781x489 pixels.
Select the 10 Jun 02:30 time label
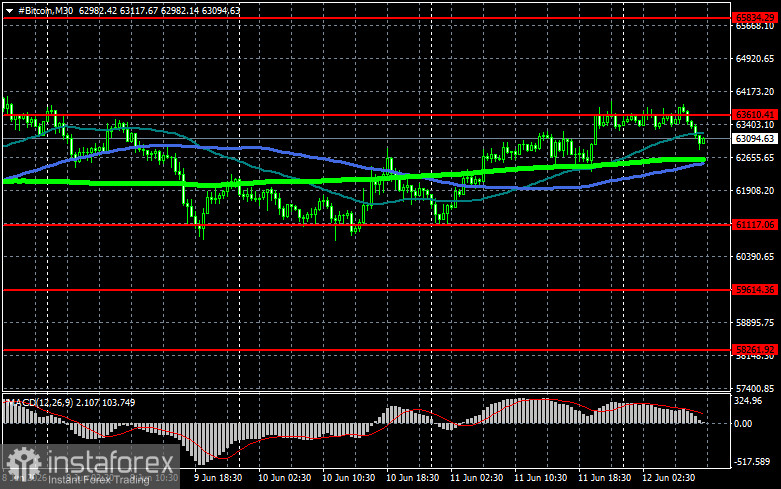click(284, 478)
